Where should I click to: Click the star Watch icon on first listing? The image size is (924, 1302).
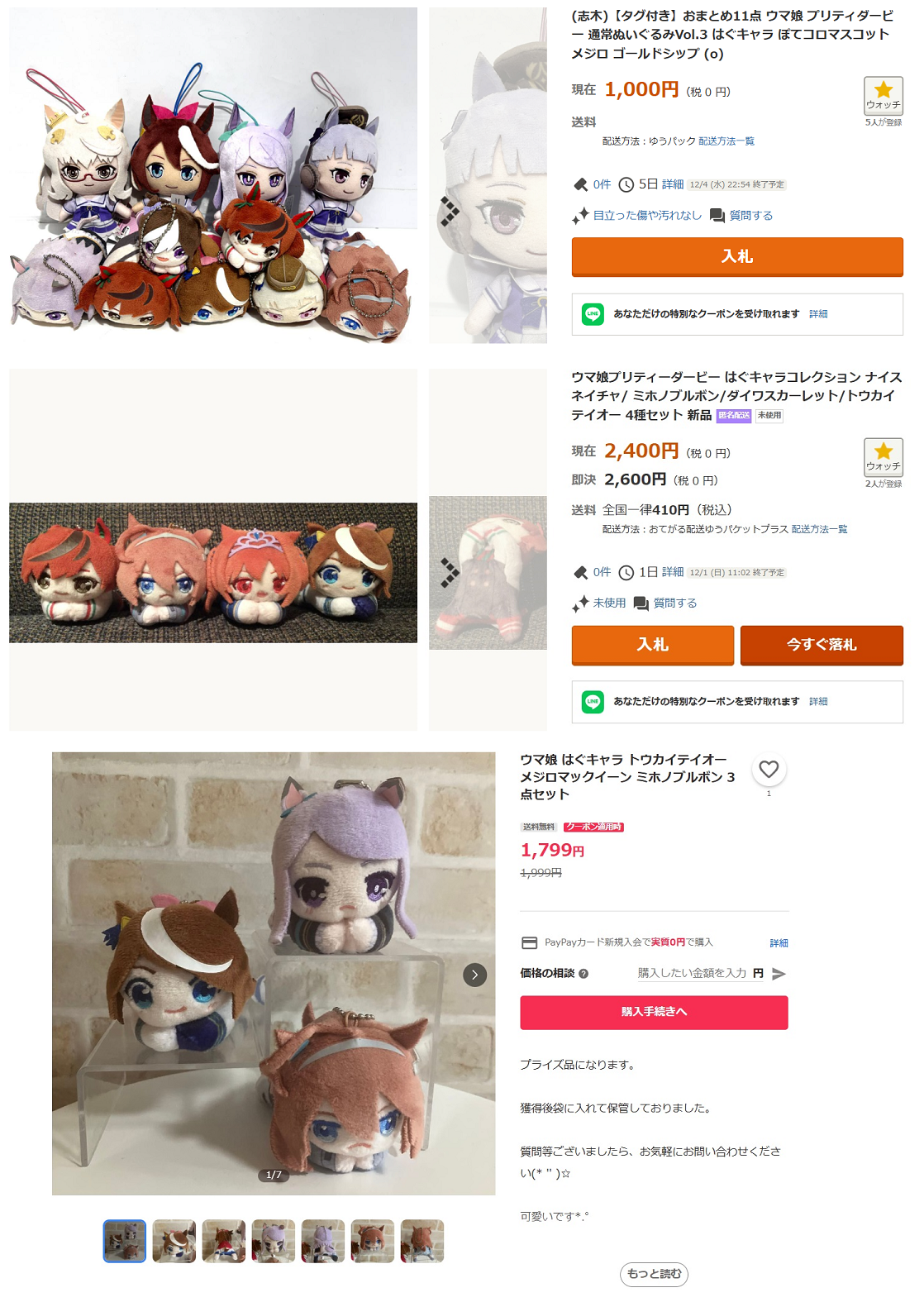883,96
